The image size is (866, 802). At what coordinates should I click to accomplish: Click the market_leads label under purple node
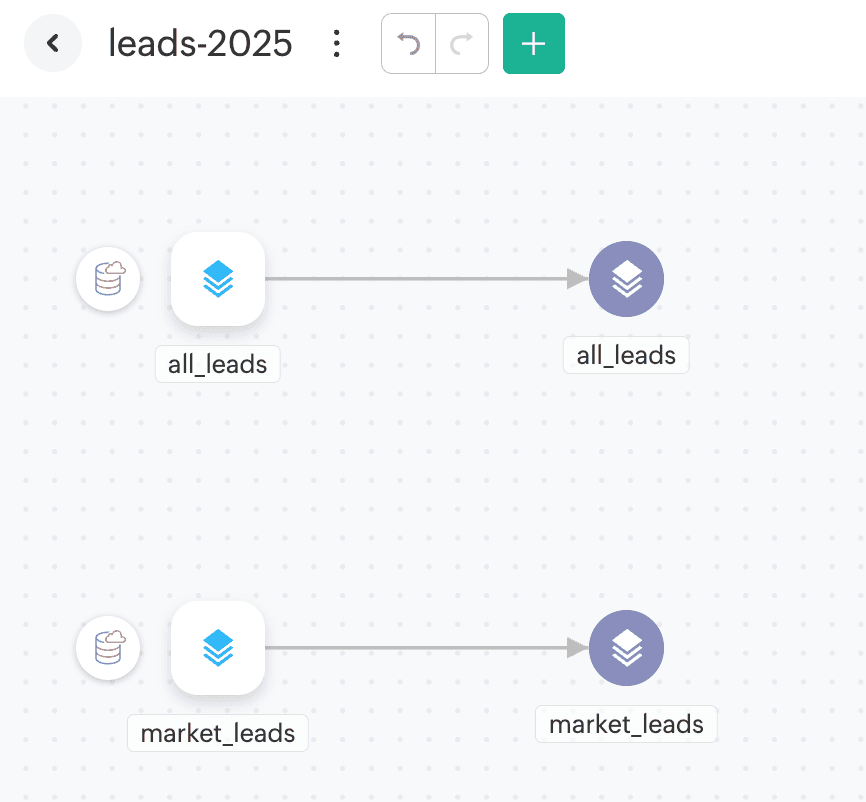627,724
